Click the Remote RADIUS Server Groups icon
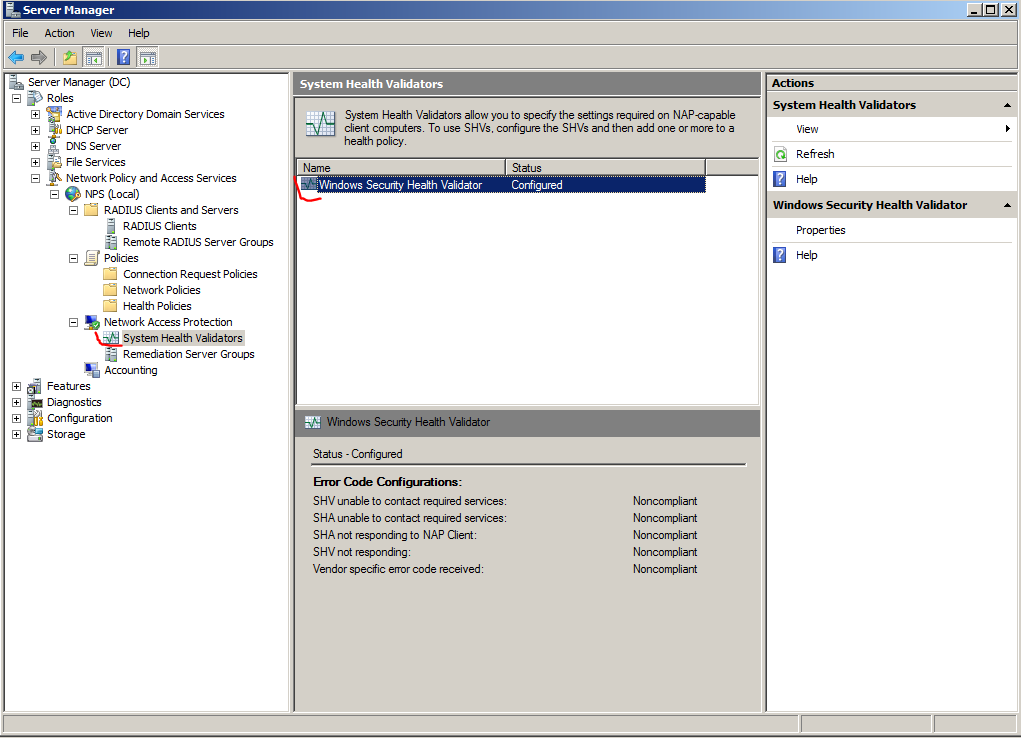 (111, 242)
